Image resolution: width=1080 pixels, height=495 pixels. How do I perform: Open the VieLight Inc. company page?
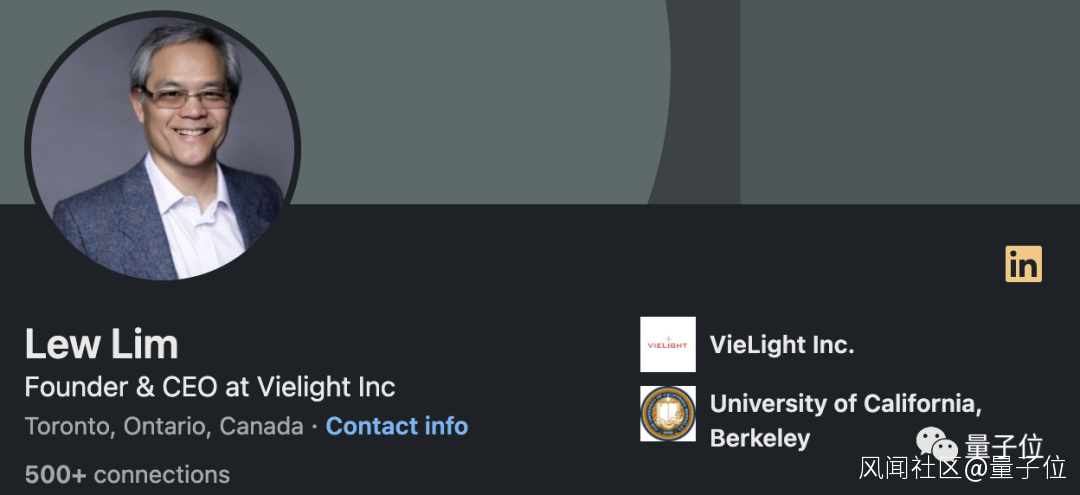click(781, 345)
